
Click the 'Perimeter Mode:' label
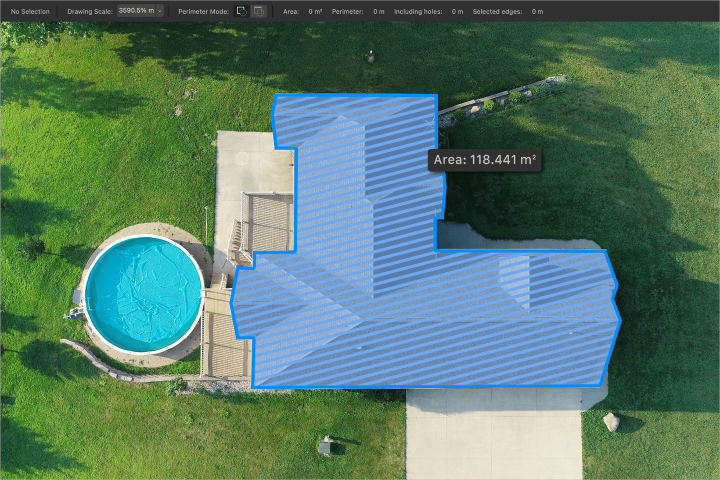(203, 11)
